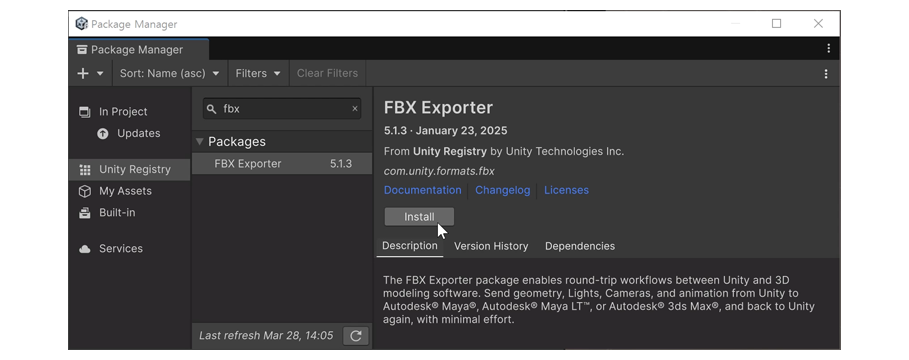Open the Package Manager tab kebab menu
Image resolution: width=909 pixels, height=360 pixels.
(x=828, y=49)
